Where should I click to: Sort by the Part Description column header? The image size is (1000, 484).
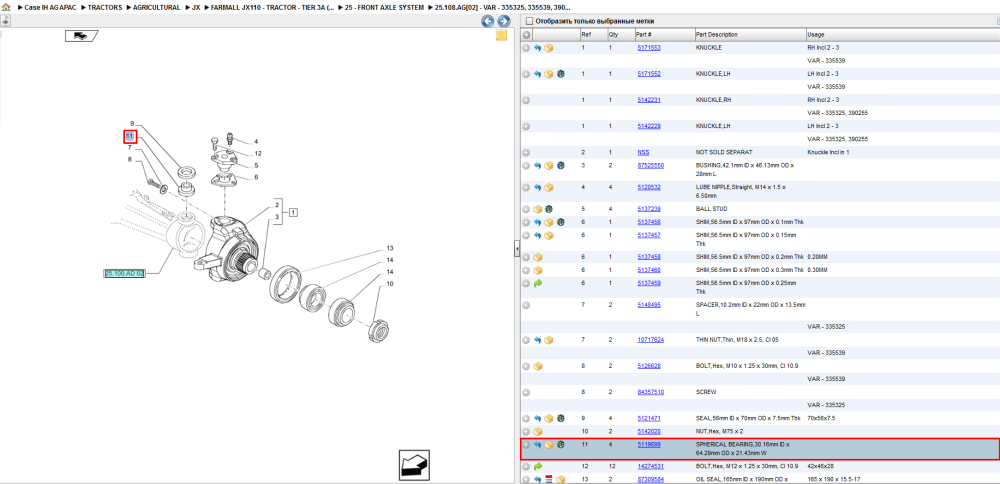[x=749, y=35]
